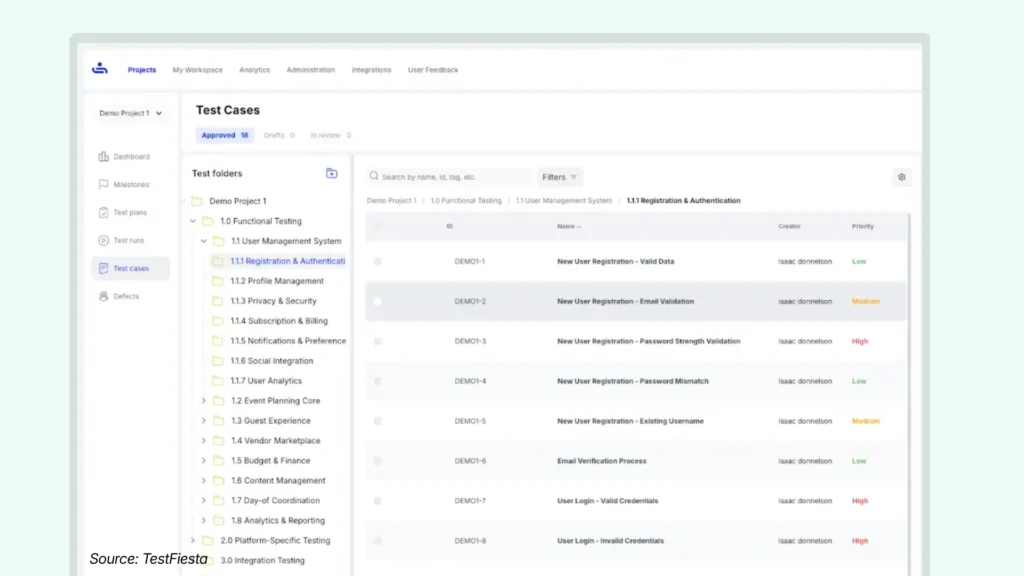Click folder icon for 1.1.7 User Analytics
The height and width of the screenshot is (576, 1024).
coord(217,381)
